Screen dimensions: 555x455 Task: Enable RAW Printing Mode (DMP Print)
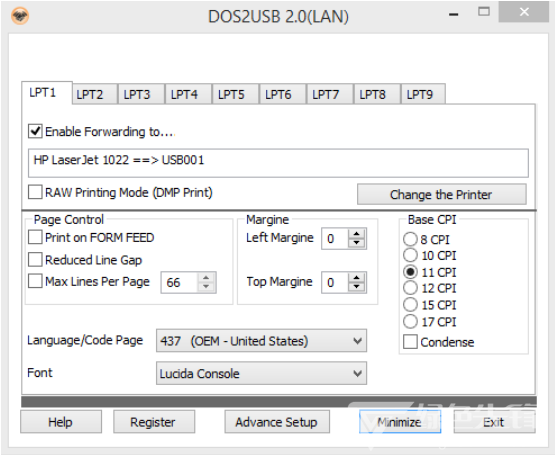click(35, 192)
